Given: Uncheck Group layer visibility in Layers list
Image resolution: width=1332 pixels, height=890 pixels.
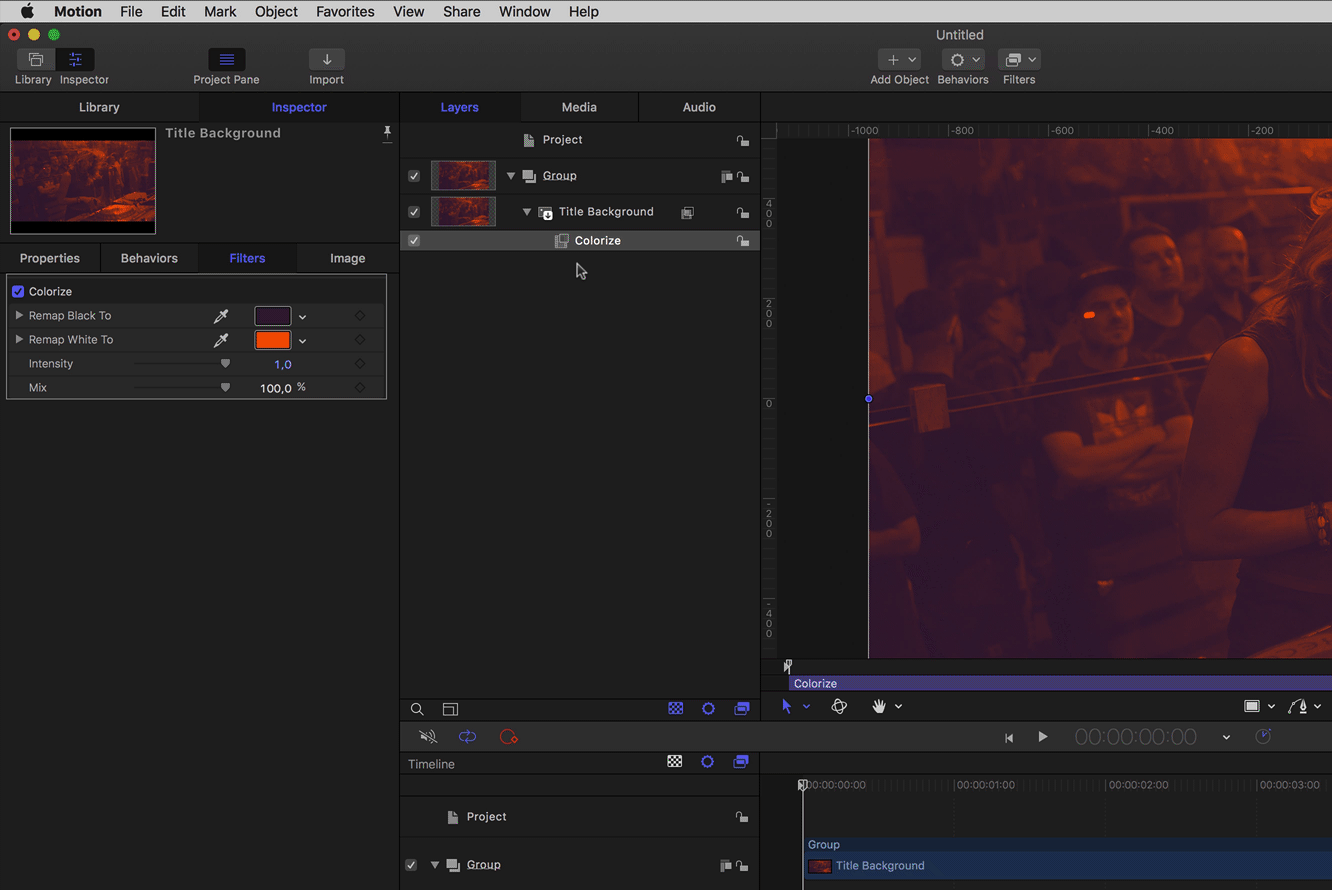Looking at the screenshot, I should pyautogui.click(x=414, y=176).
